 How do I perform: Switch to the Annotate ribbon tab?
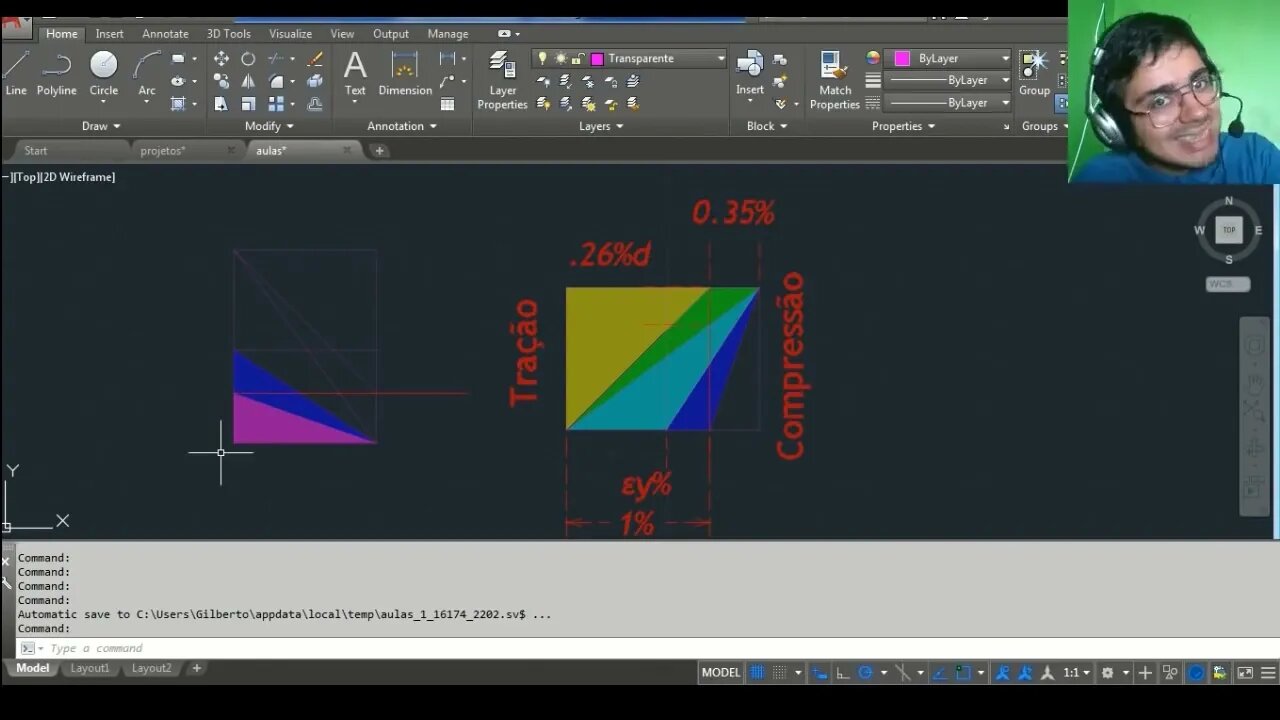tap(165, 34)
